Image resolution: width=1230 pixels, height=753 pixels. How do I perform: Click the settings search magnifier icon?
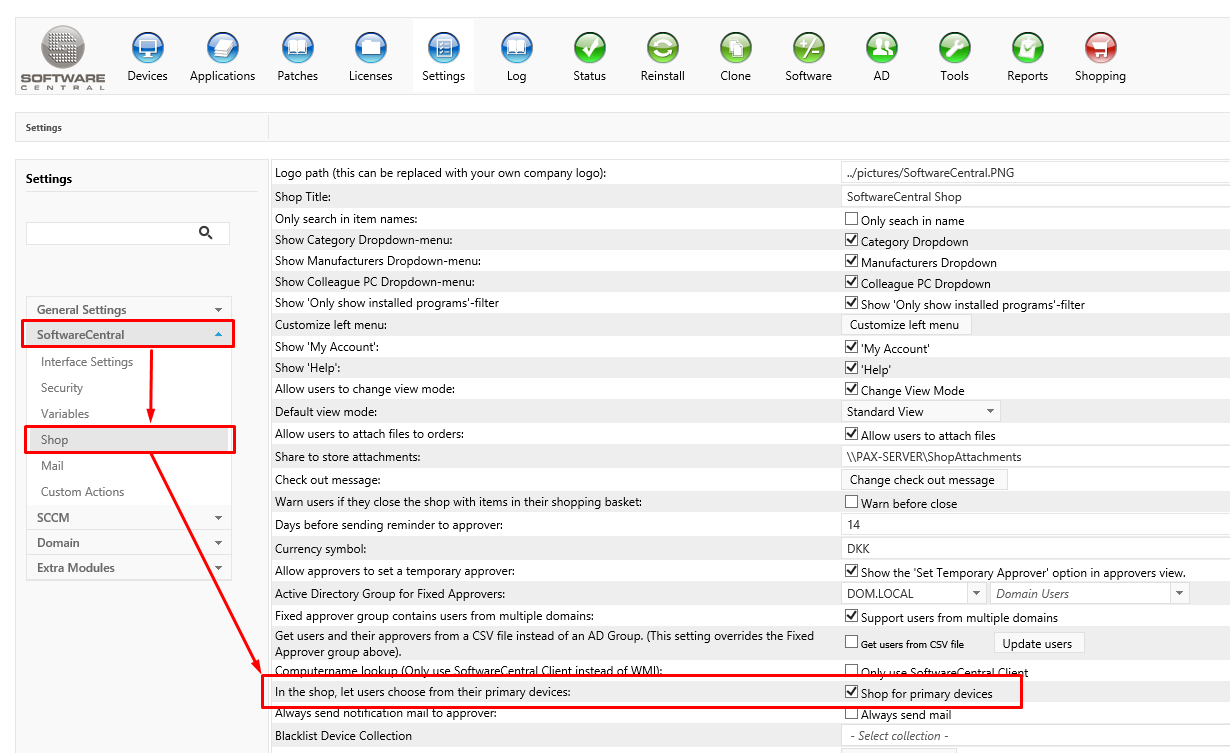click(206, 233)
